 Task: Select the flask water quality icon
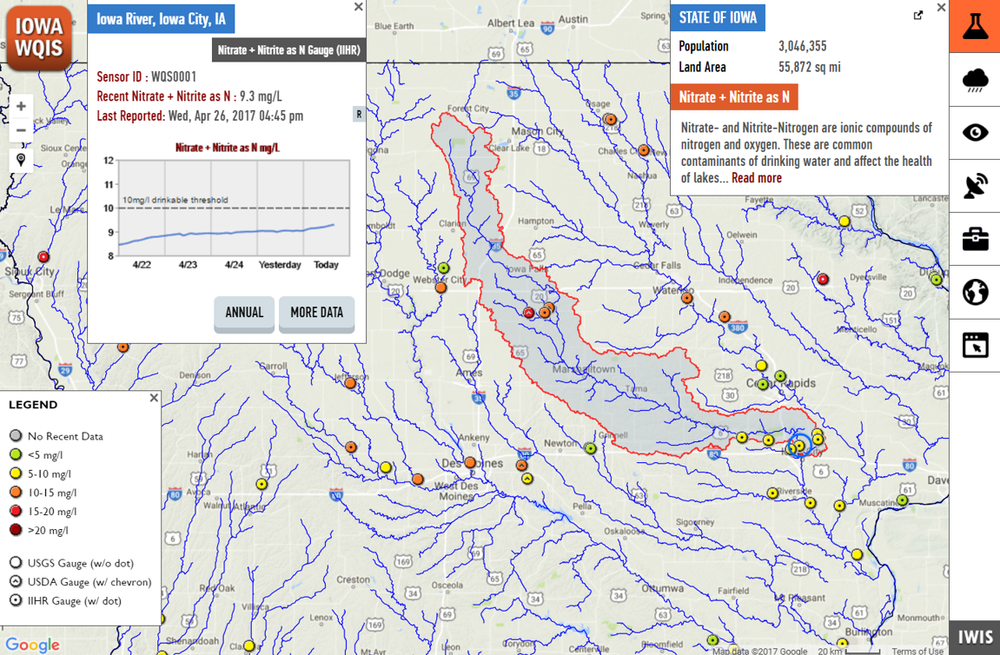(974, 27)
